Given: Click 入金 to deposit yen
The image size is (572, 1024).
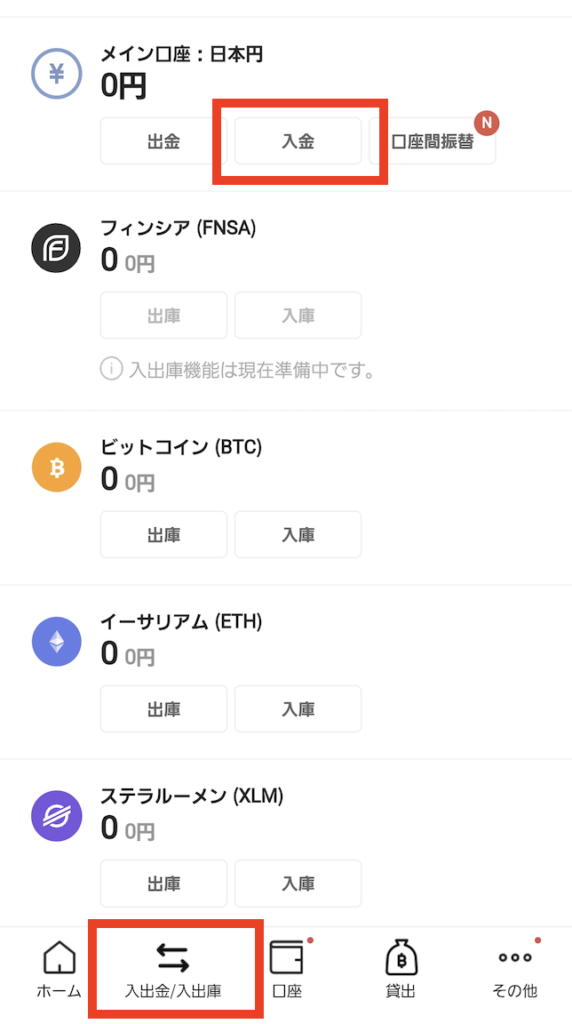Looking at the screenshot, I should coord(298,141).
